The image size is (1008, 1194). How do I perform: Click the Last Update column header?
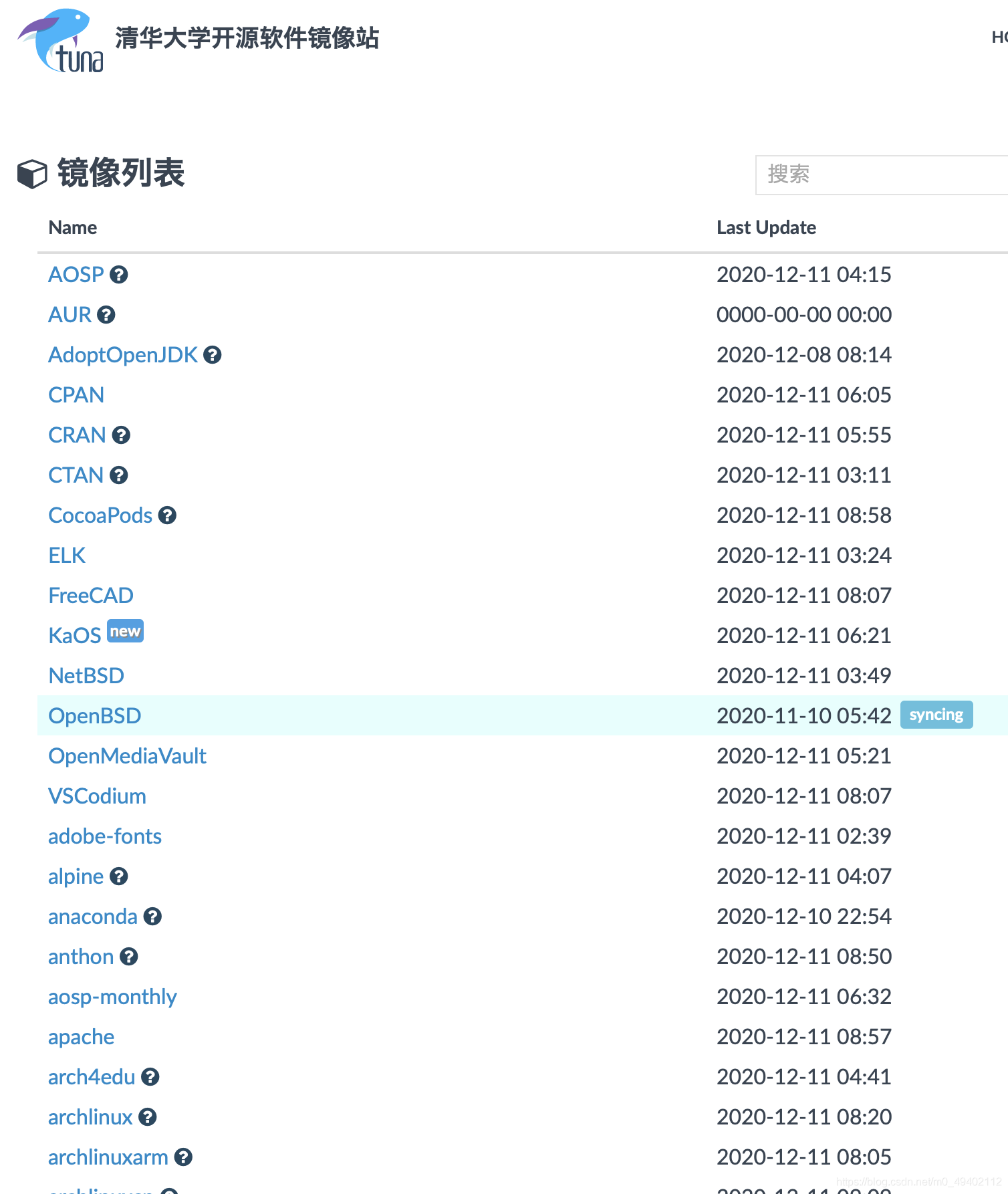(x=766, y=227)
